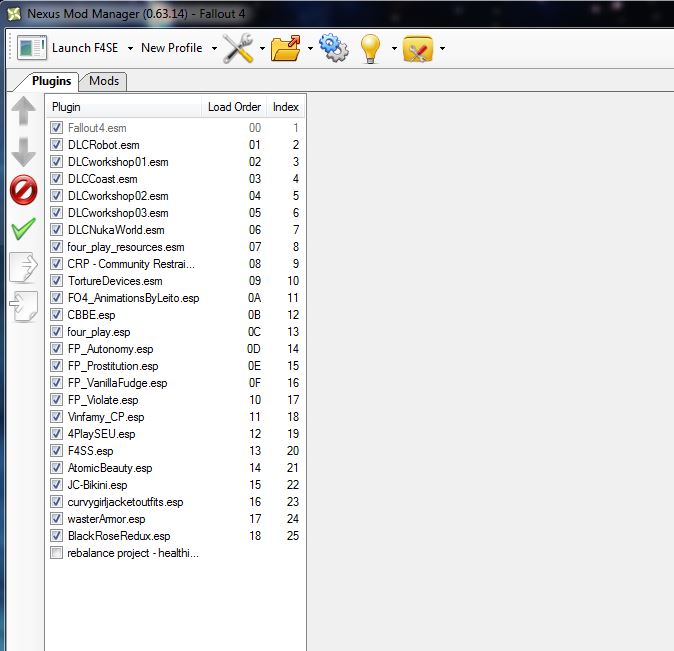
Task: Open the dropdown arrow beside the lightbulb
Action: 394,48
